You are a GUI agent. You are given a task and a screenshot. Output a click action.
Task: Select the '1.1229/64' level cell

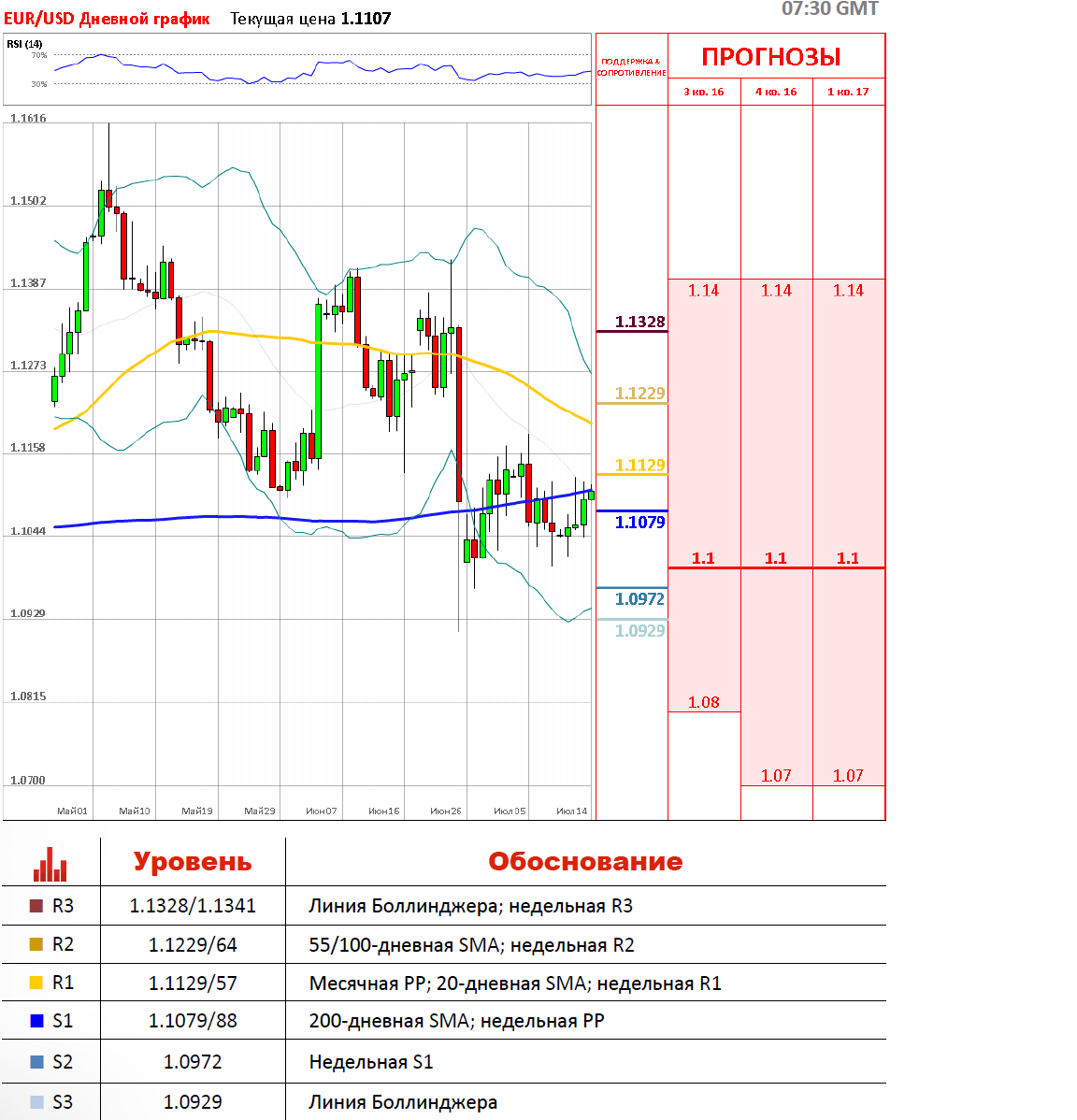pos(193,945)
